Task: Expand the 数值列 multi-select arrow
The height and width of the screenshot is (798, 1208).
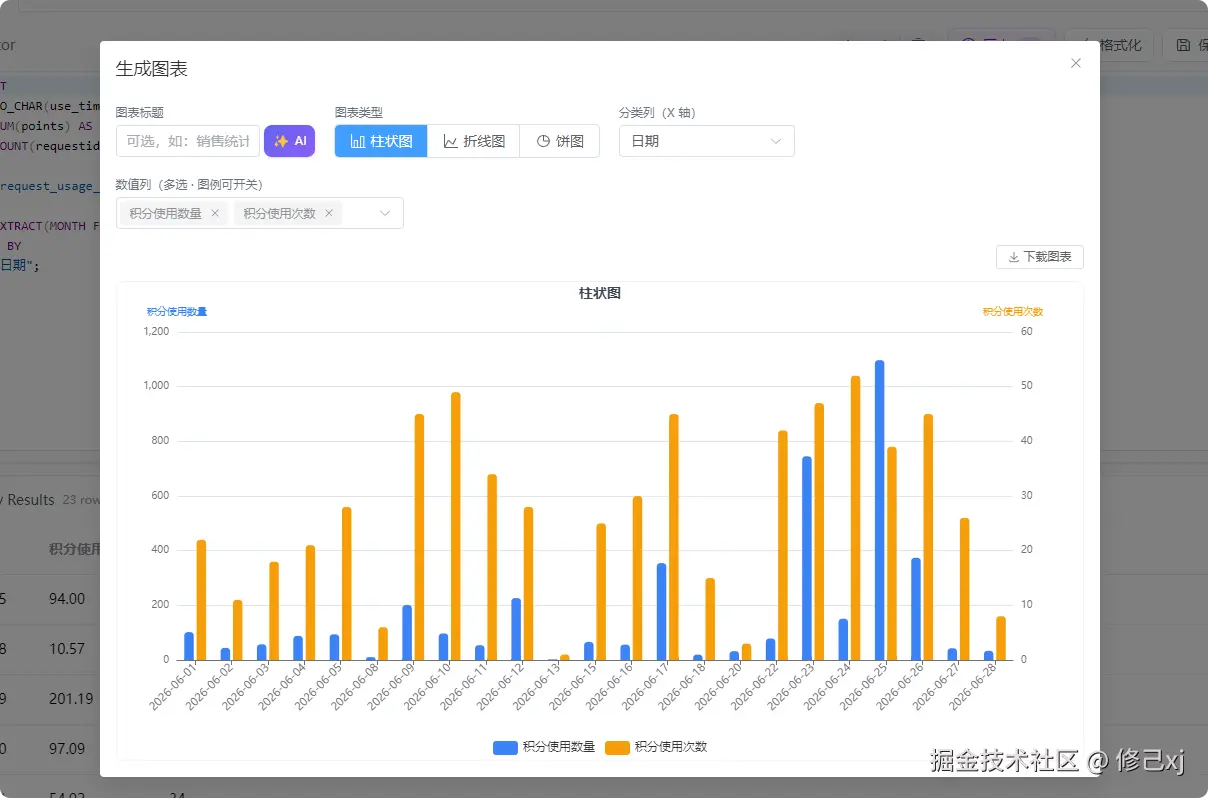Action: pos(385,213)
